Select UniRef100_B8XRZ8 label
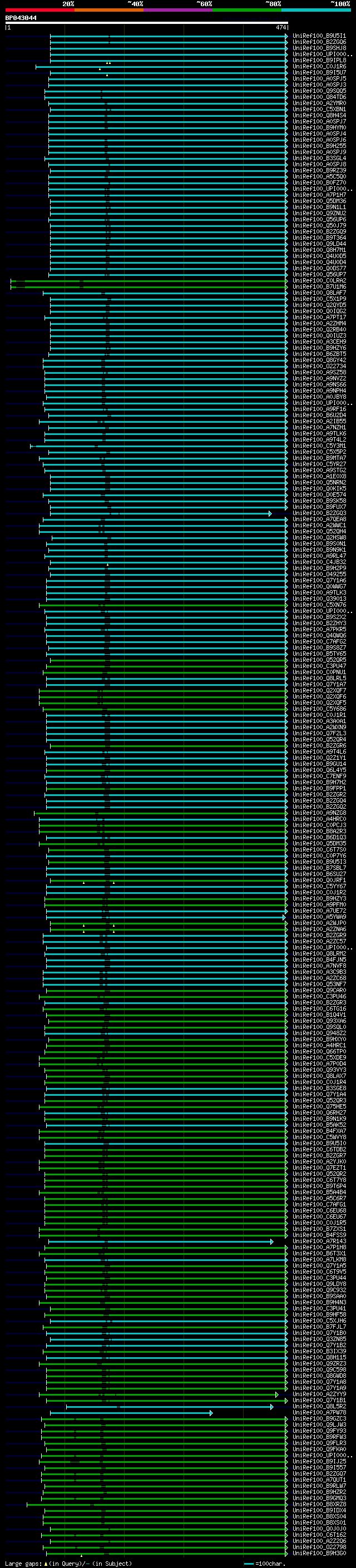The image size is (356, 1568). click(x=319, y=1505)
